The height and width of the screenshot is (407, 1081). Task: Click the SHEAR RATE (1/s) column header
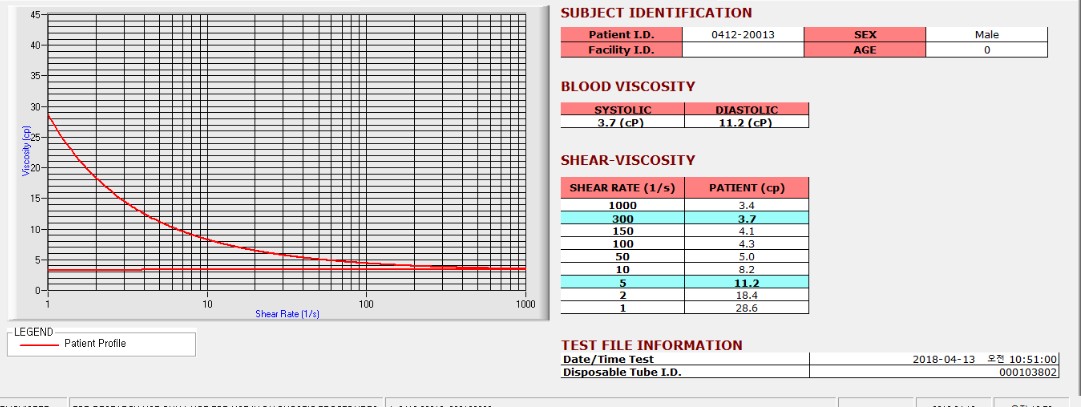623,188
